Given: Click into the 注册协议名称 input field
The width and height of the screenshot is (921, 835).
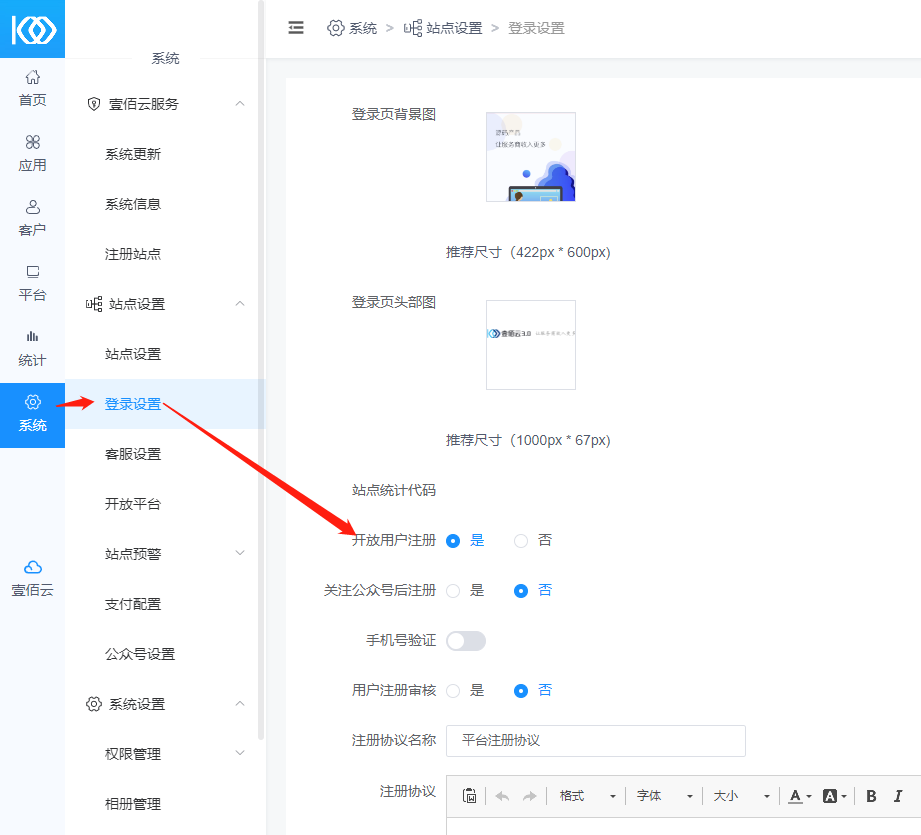Looking at the screenshot, I should 596,740.
